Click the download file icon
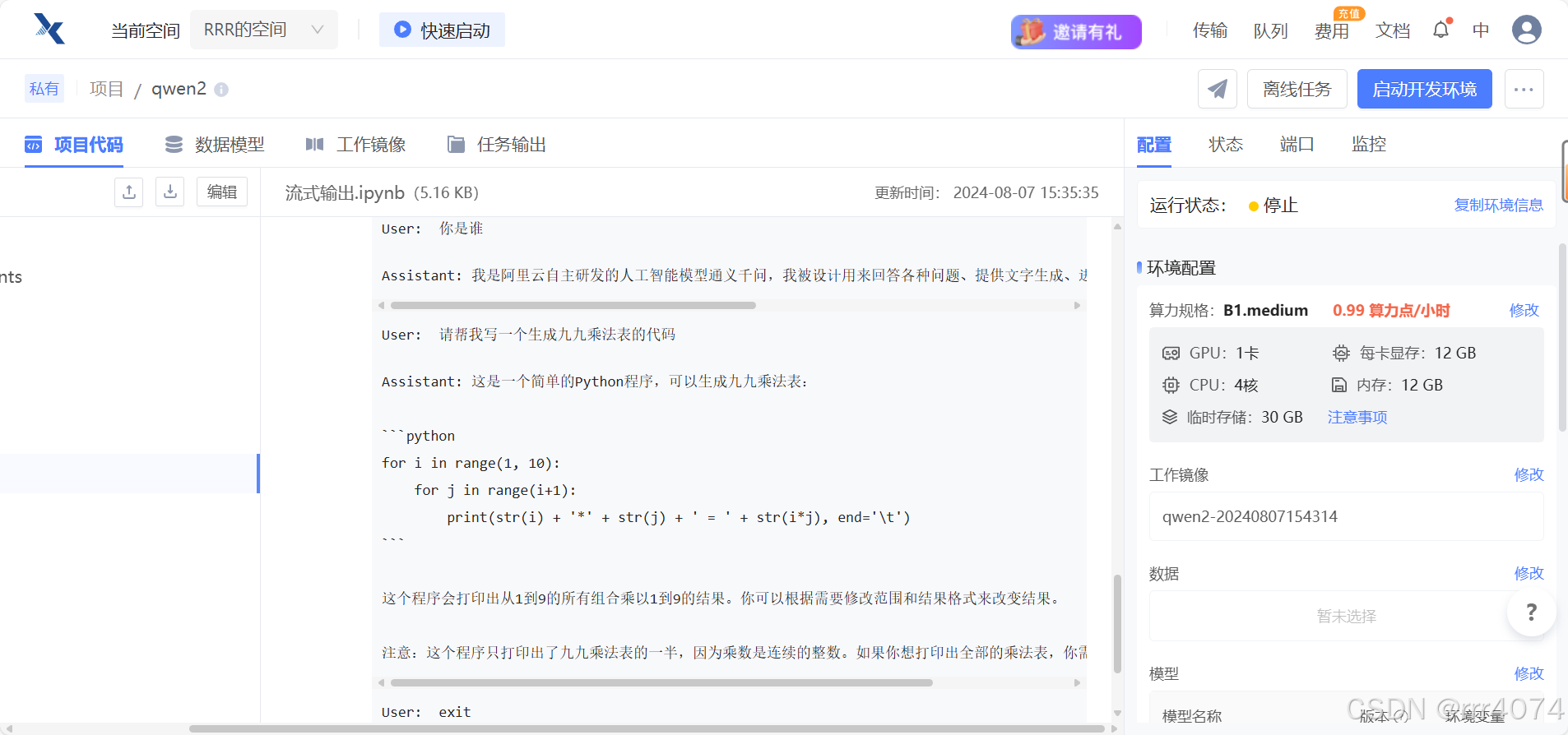The height and width of the screenshot is (735, 1568). (170, 192)
